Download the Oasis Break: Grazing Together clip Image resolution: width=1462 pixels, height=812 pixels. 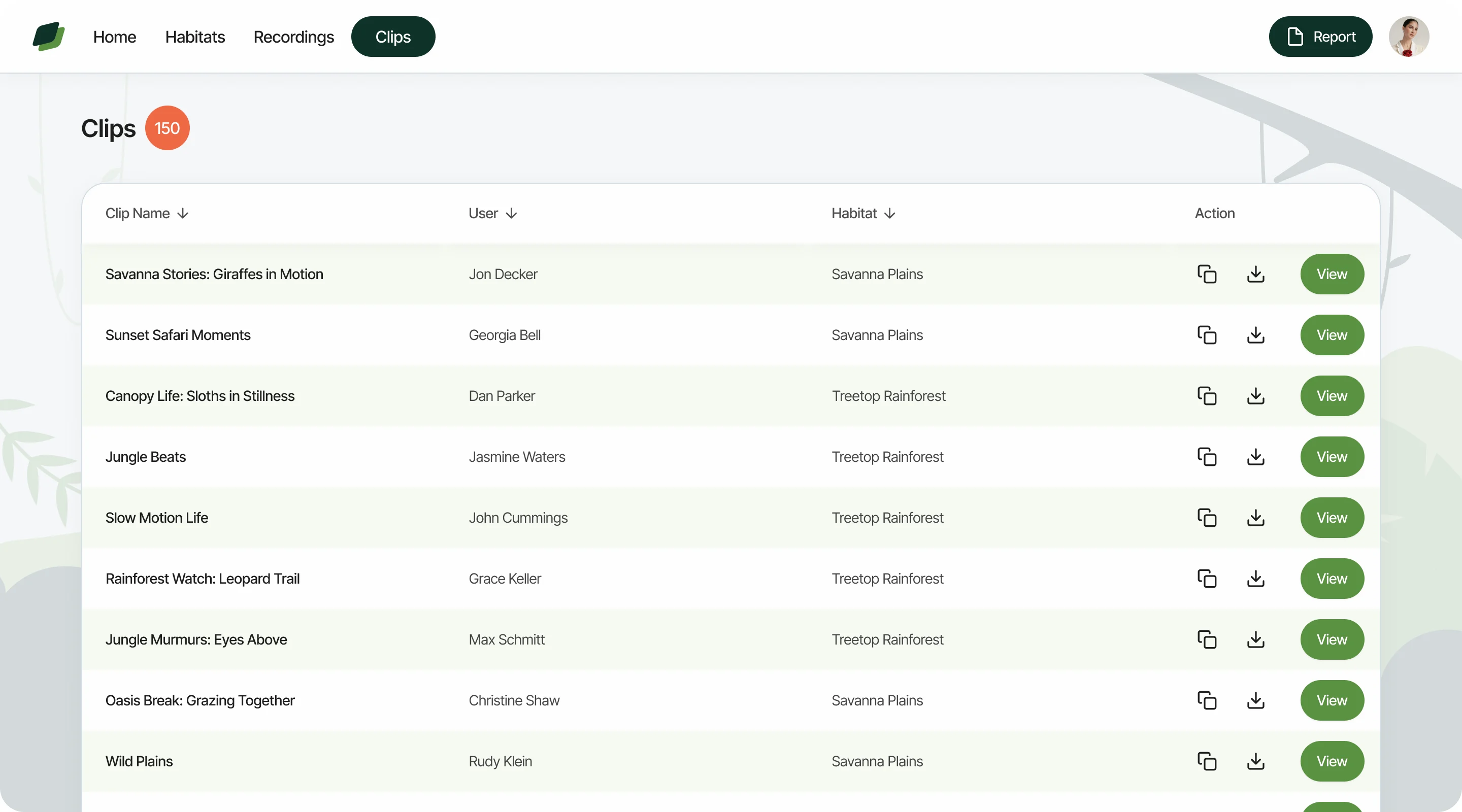coord(1255,700)
